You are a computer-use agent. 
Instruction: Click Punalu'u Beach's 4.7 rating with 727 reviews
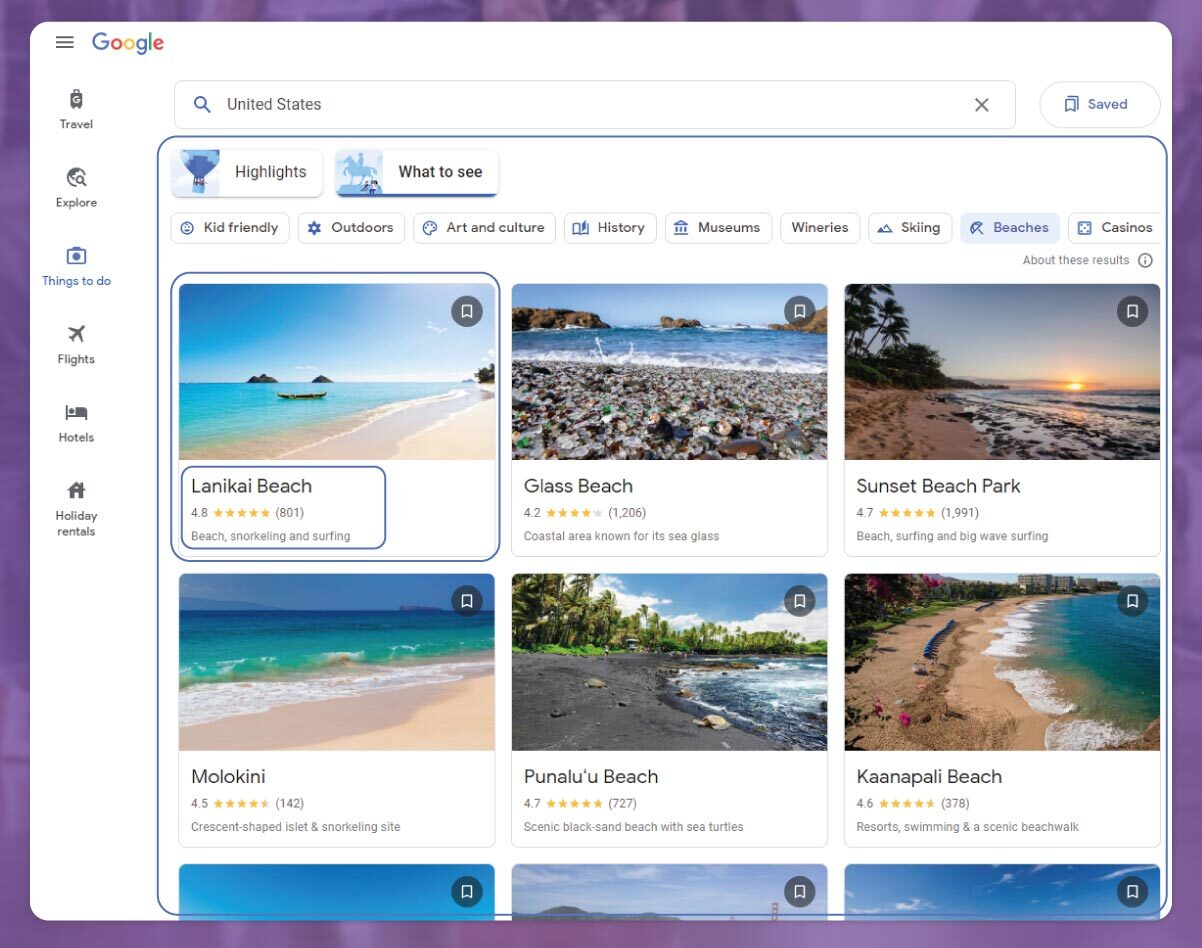(x=580, y=803)
